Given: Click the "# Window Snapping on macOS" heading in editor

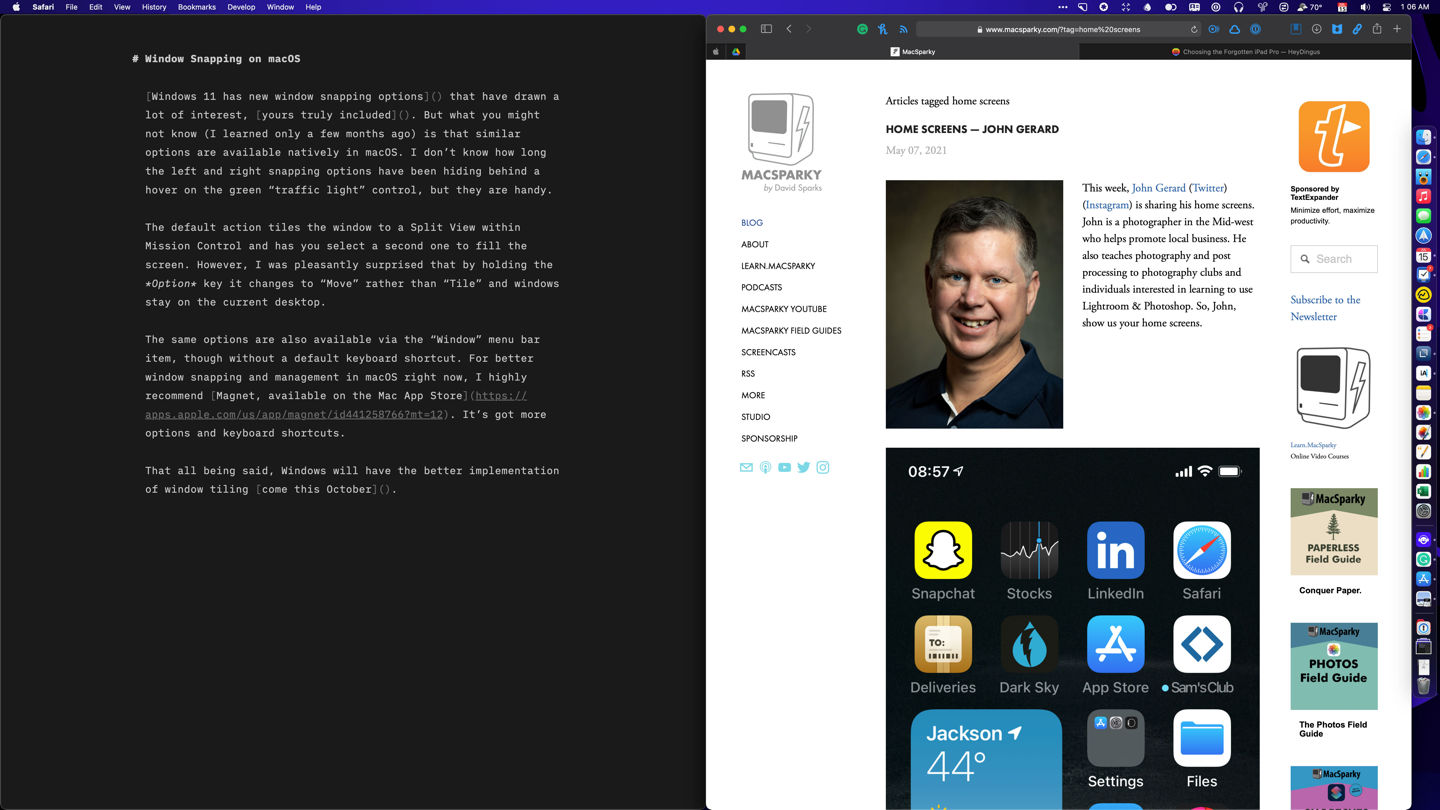Looking at the screenshot, I should [x=216, y=59].
